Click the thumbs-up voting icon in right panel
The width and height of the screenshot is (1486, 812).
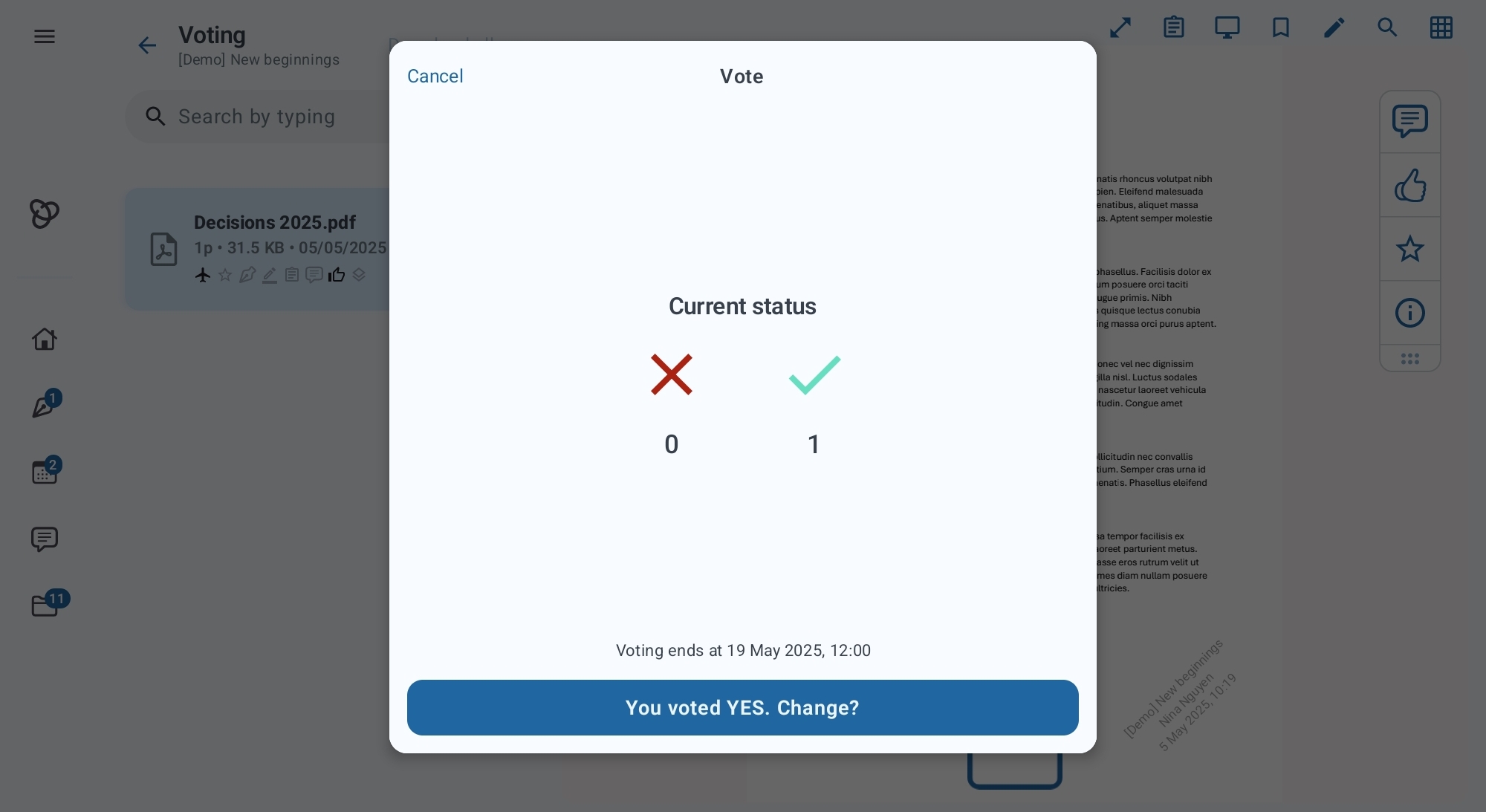pos(1409,185)
